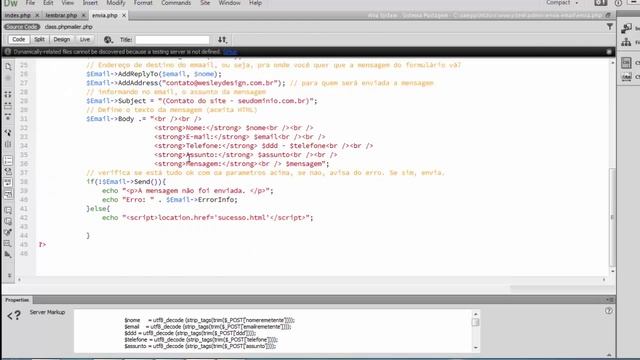This screenshot has height=360, width=640.
Task: Close the lembrar.php tab
Action: click(83, 15)
